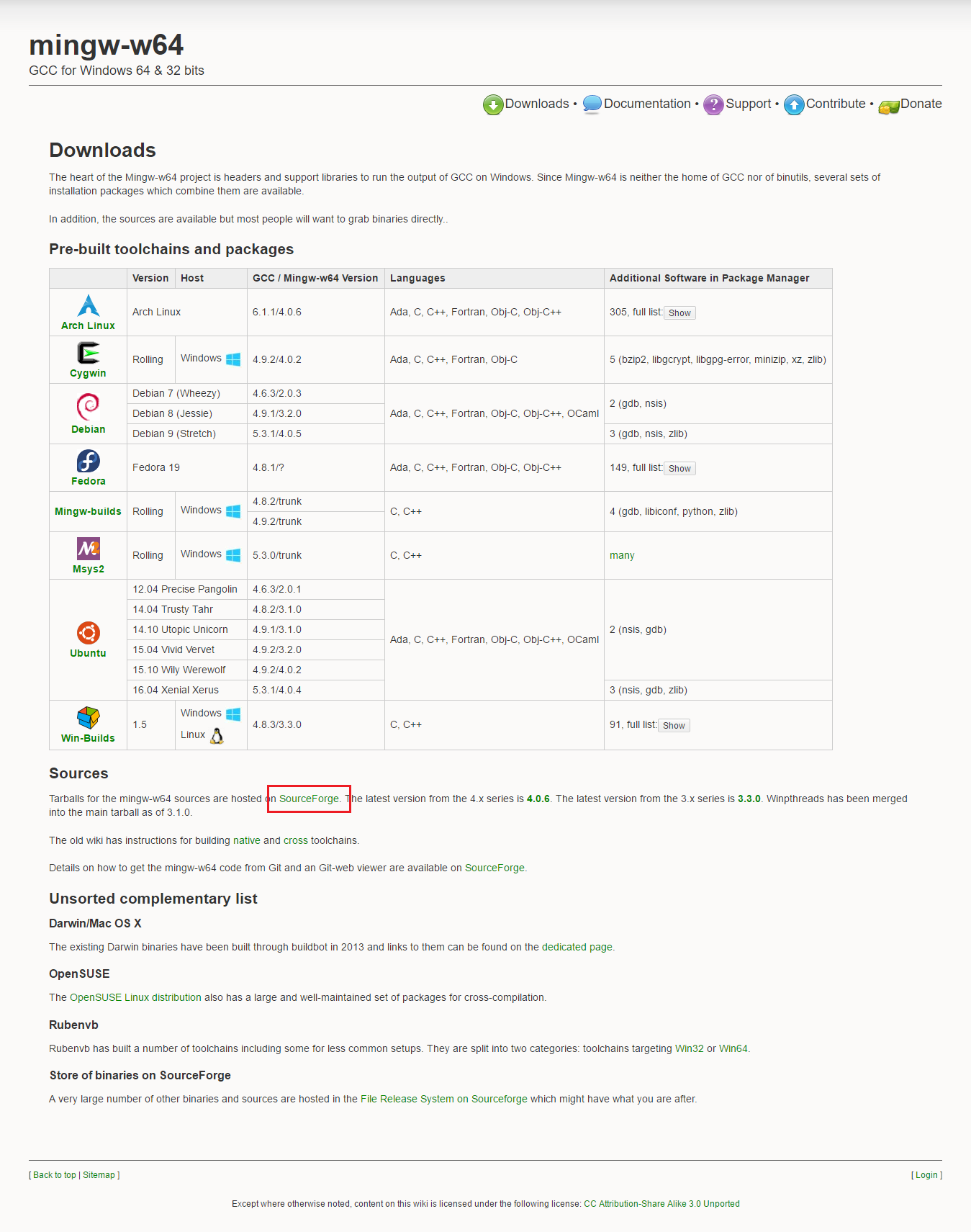The image size is (971, 1232).
Task: Click the Debian swirl logo icon
Action: [89, 406]
